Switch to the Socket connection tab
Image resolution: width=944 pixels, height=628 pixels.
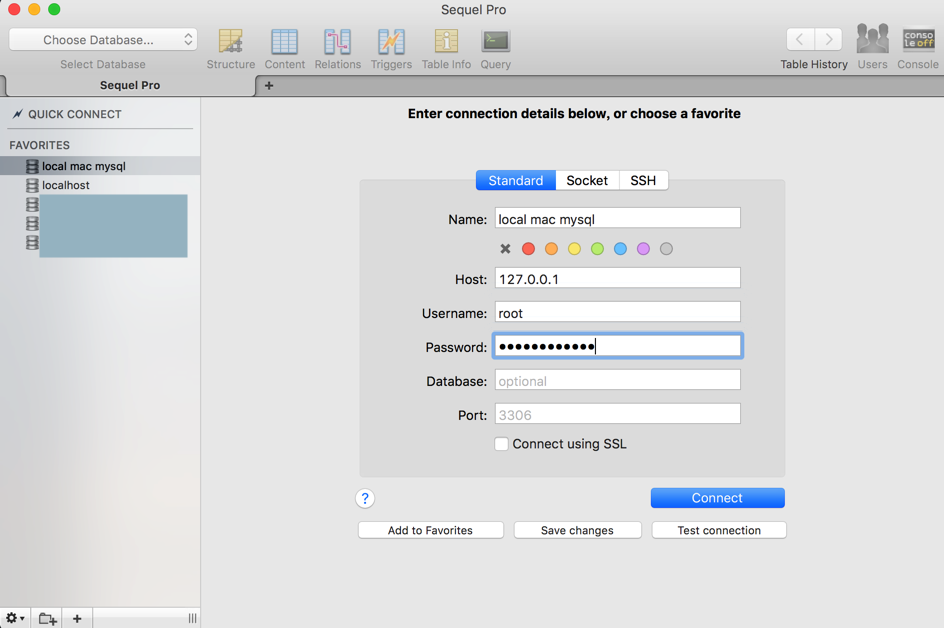click(x=587, y=181)
